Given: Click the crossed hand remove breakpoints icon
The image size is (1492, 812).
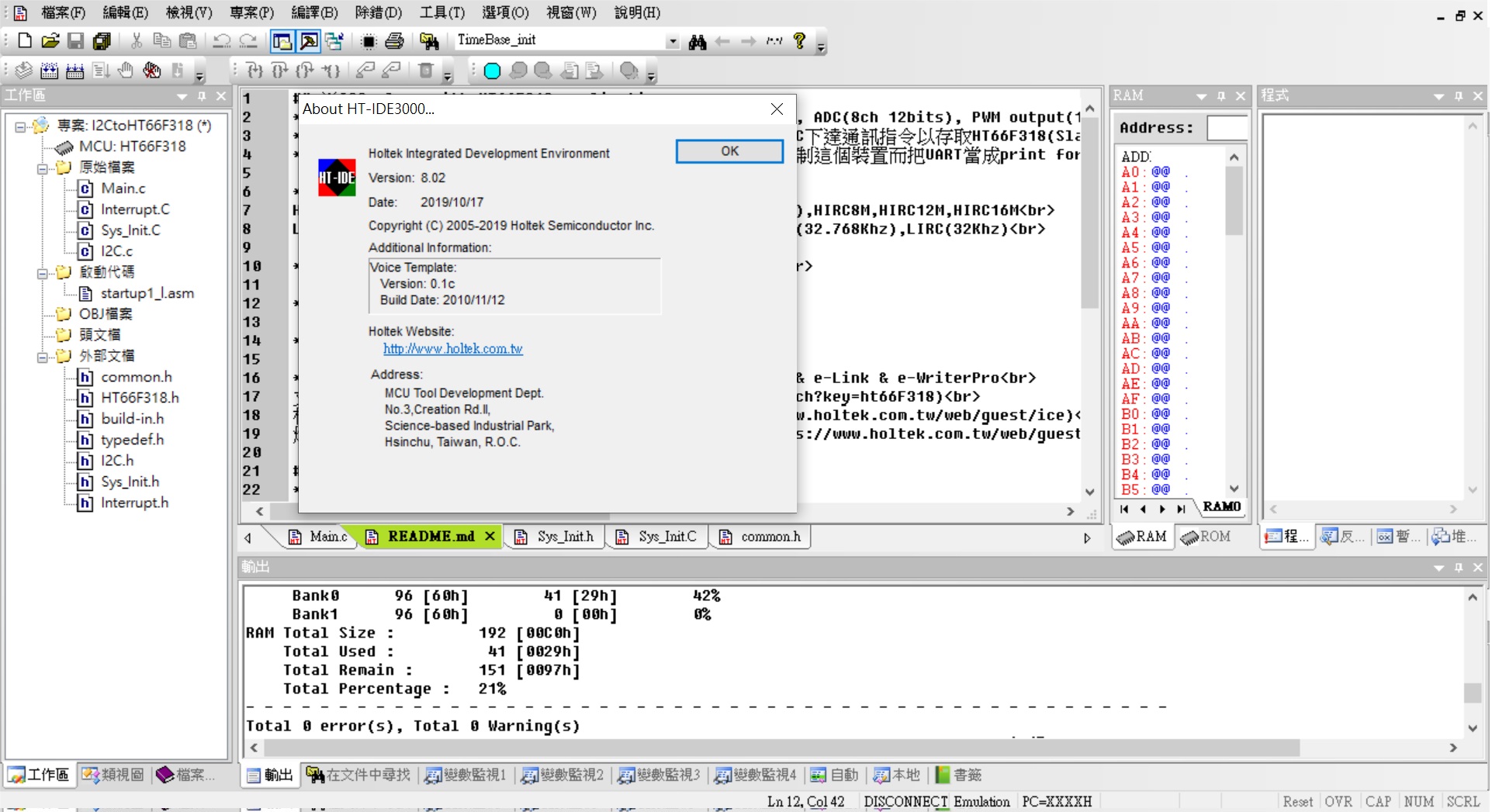Looking at the screenshot, I should pyautogui.click(x=152, y=71).
